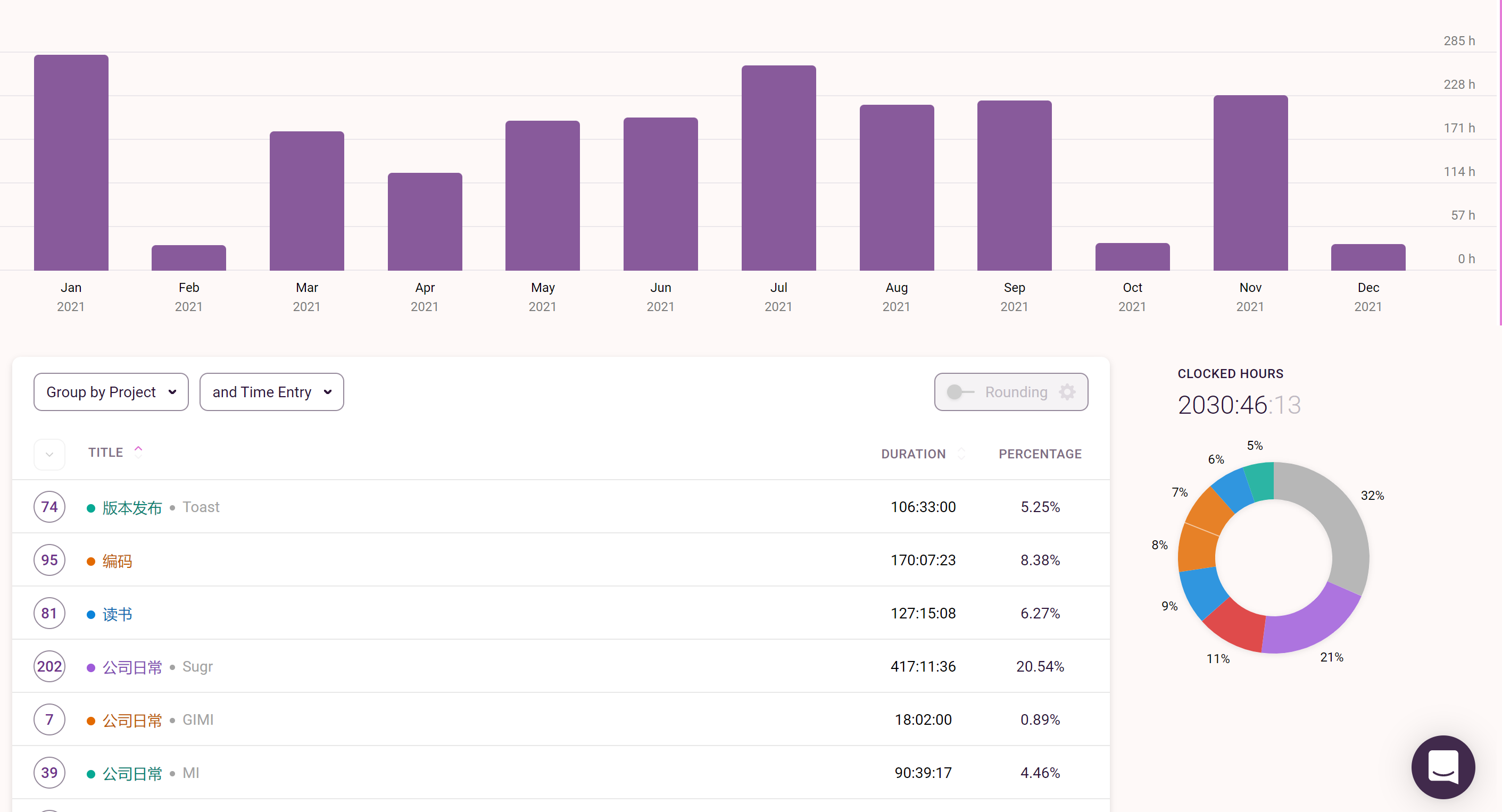The width and height of the screenshot is (1502, 812).
Task: Open the chat support bubble
Action: click(x=1442, y=766)
